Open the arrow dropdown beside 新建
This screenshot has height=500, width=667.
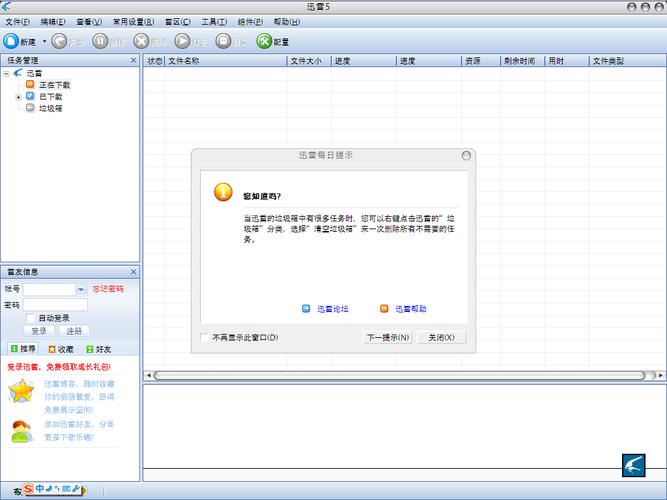pyautogui.click(x=44, y=42)
